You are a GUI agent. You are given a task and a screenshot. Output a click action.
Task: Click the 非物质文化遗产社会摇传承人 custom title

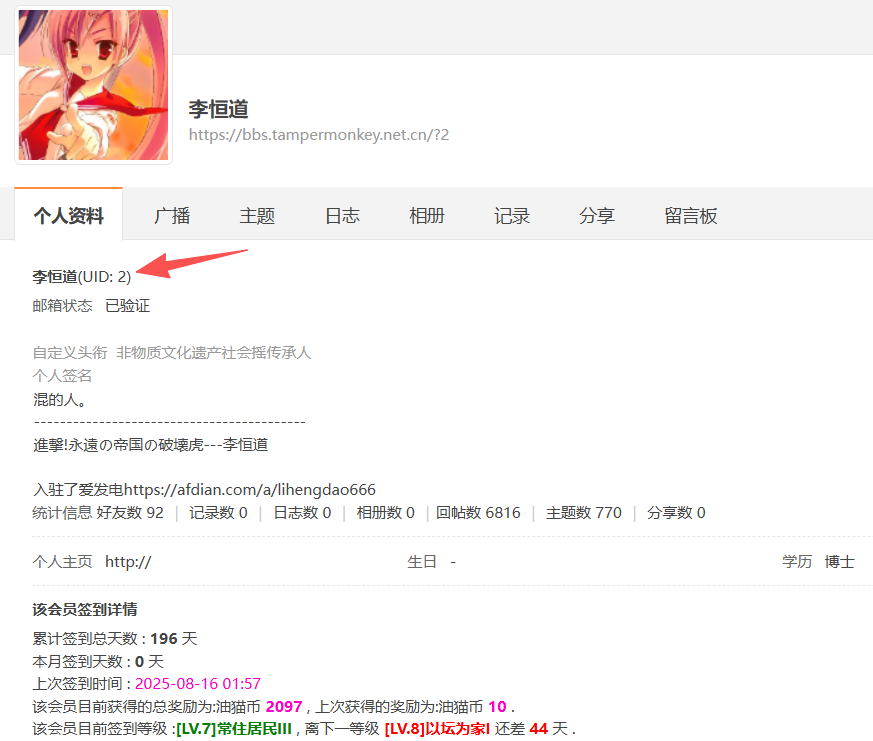tap(213, 352)
